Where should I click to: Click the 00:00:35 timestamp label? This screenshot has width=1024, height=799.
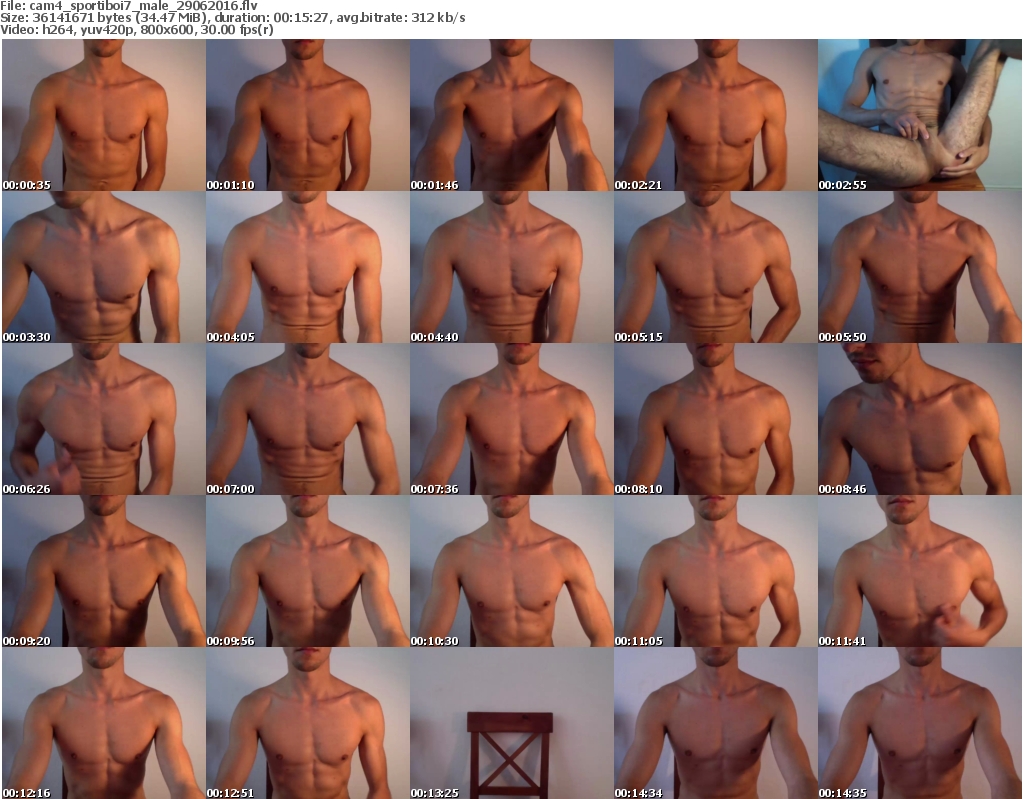click(x=27, y=185)
